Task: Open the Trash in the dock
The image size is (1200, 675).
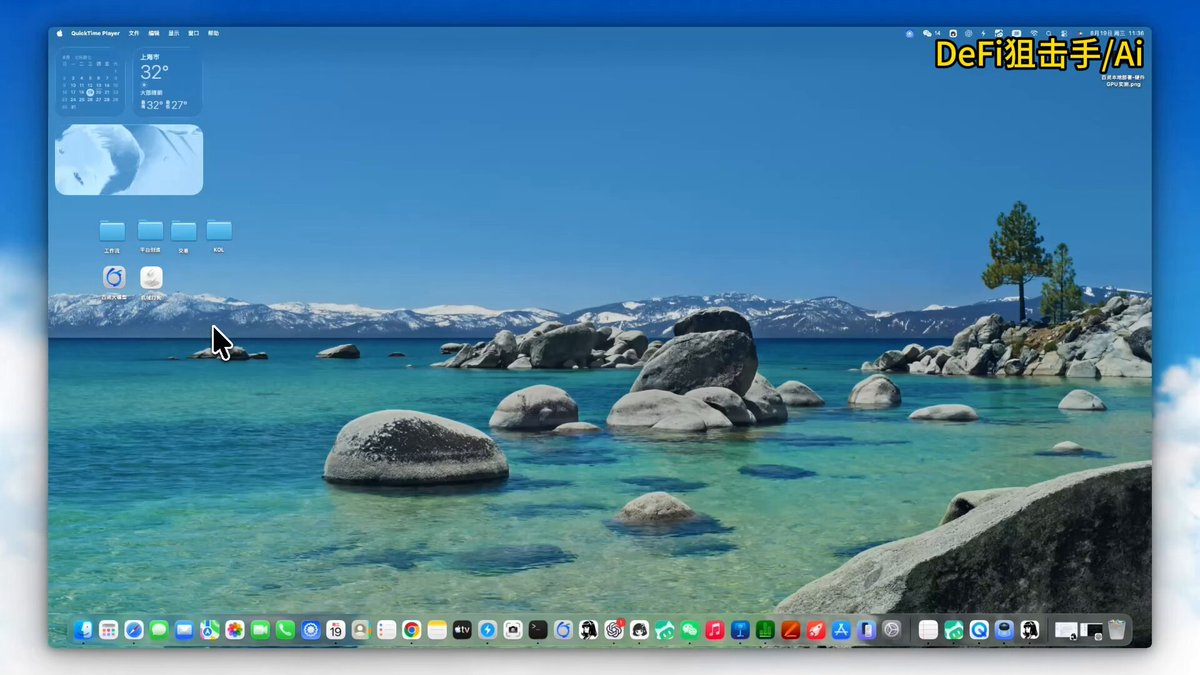Action: coord(1117,630)
